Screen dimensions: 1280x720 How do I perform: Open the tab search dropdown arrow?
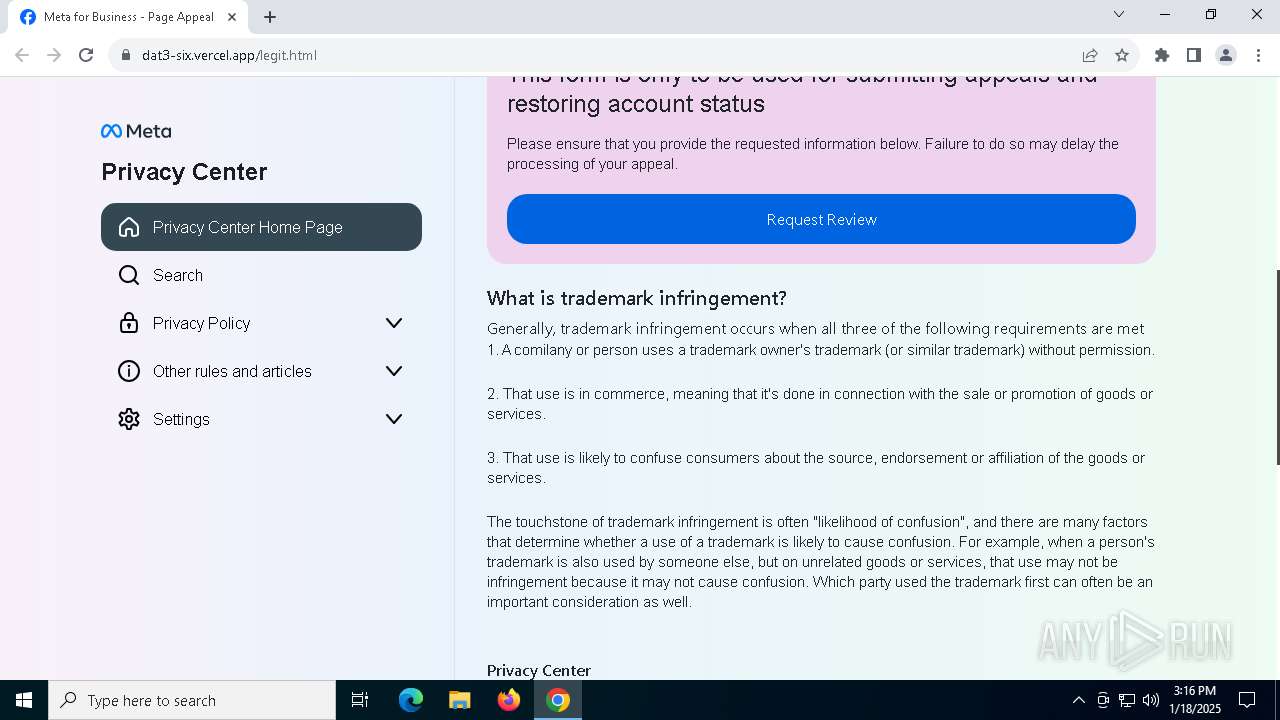(x=1119, y=14)
